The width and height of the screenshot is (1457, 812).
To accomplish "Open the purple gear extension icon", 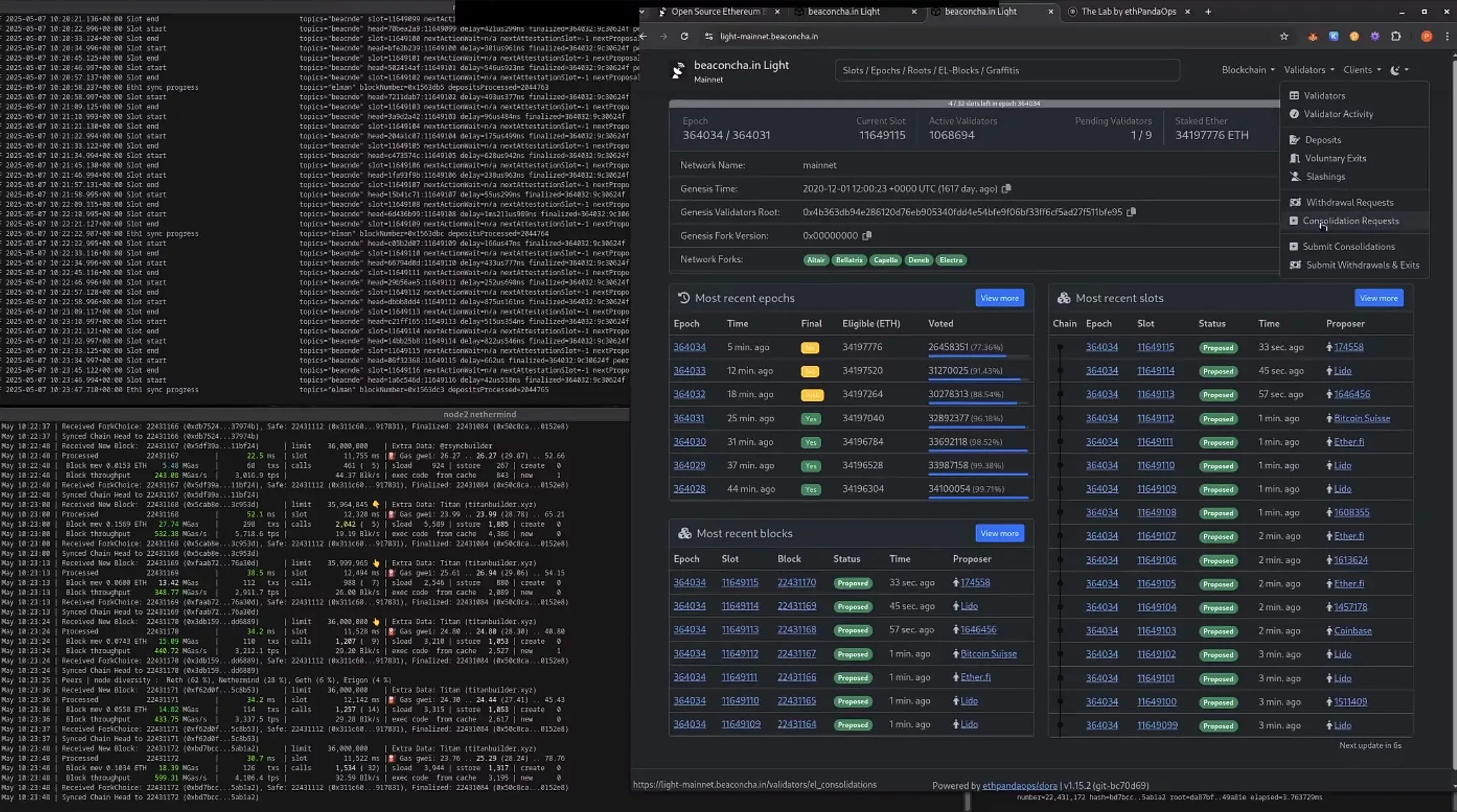I will click(x=1375, y=36).
